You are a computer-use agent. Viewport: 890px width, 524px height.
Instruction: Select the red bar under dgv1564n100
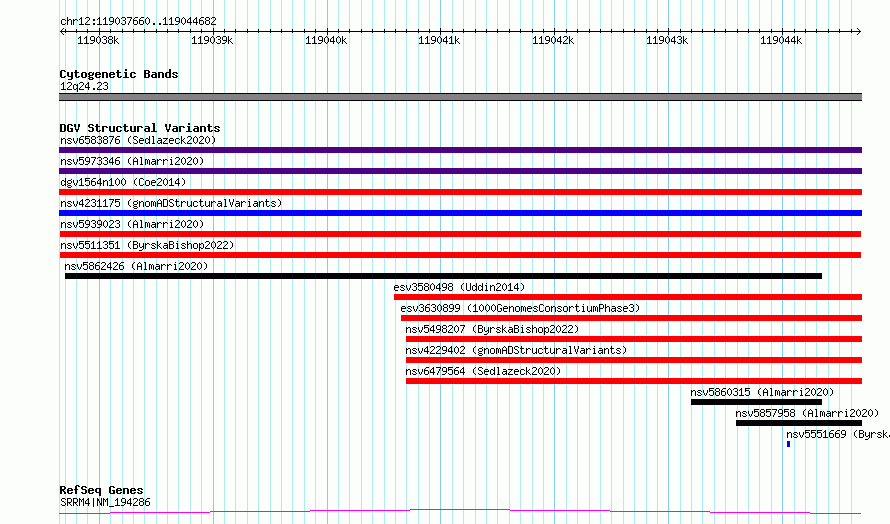click(460, 192)
